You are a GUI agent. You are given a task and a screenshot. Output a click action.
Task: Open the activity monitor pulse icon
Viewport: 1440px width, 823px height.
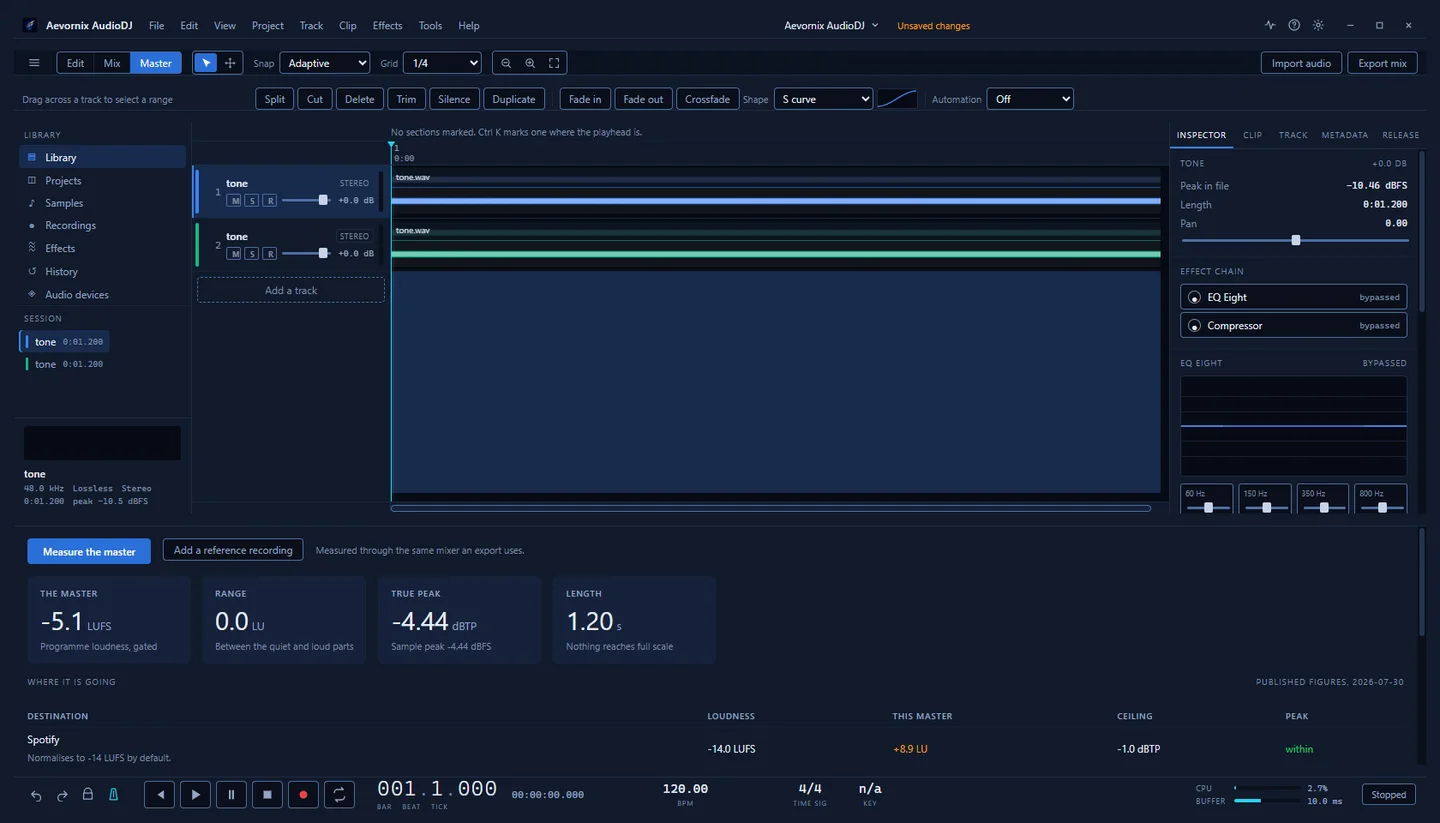1270,25
